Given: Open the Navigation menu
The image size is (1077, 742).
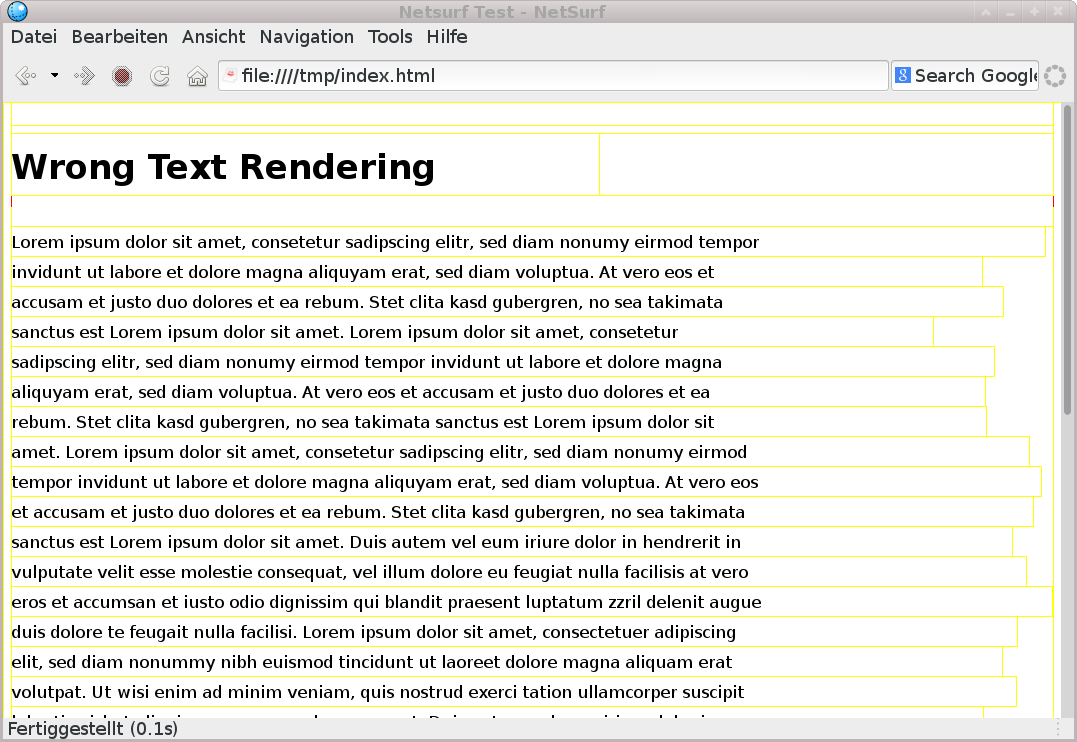Looking at the screenshot, I should 306,37.
